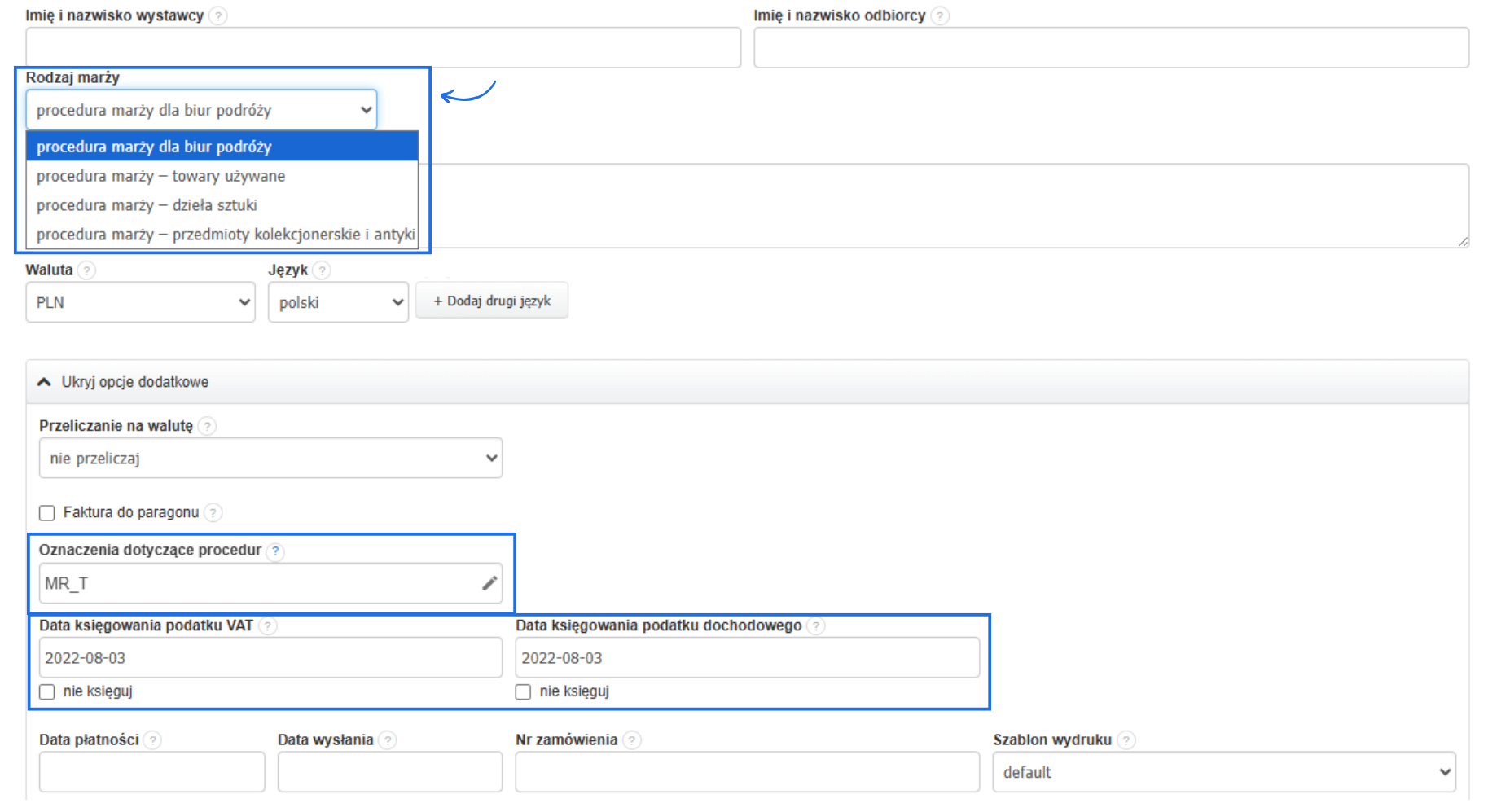Open the Waluta PLN dropdown

pos(140,302)
